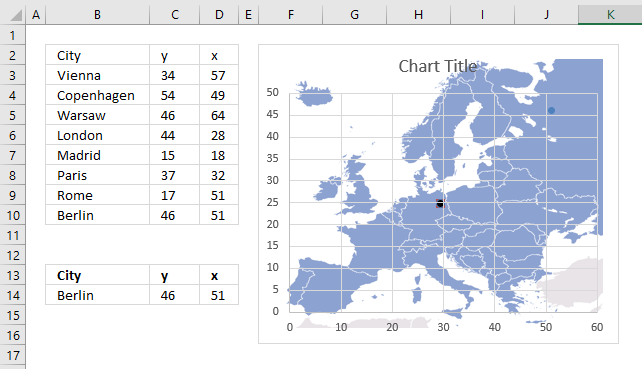Click Copenhagen's y value 54
This screenshot has height=369, width=642.
(175, 95)
